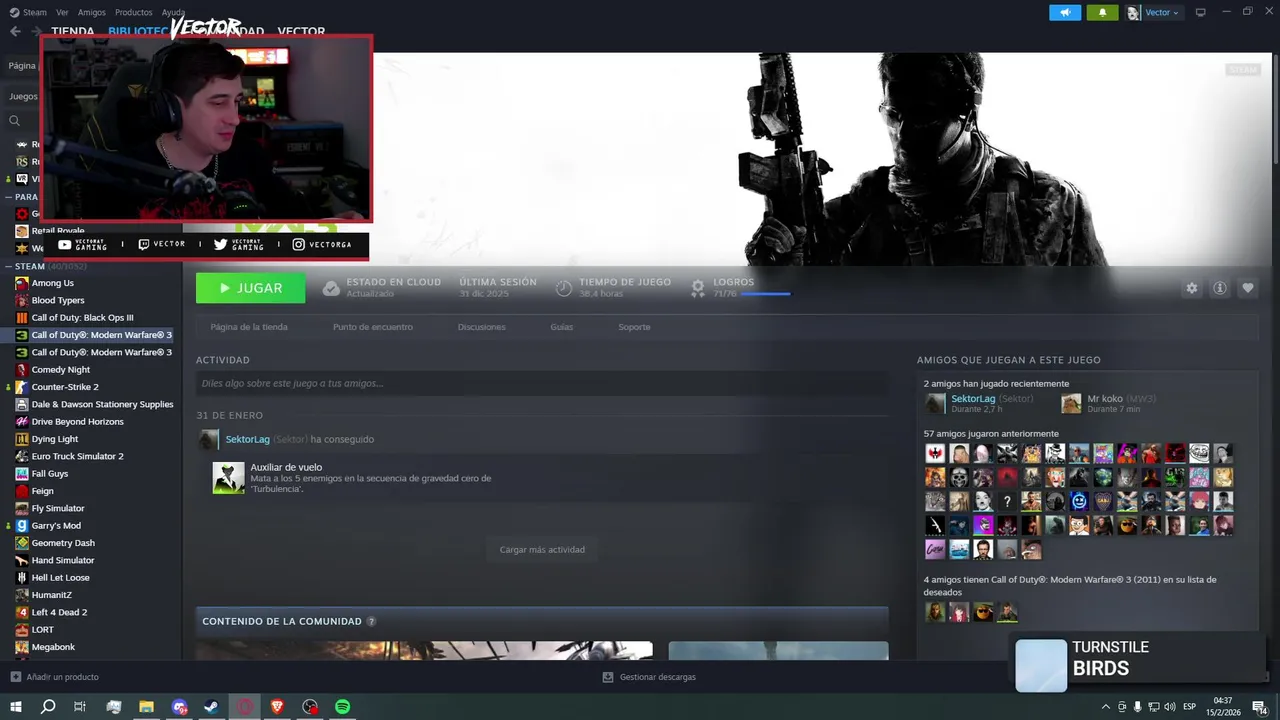
Task: Click the Estado en Cloud icon
Action: (x=331, y=288)
